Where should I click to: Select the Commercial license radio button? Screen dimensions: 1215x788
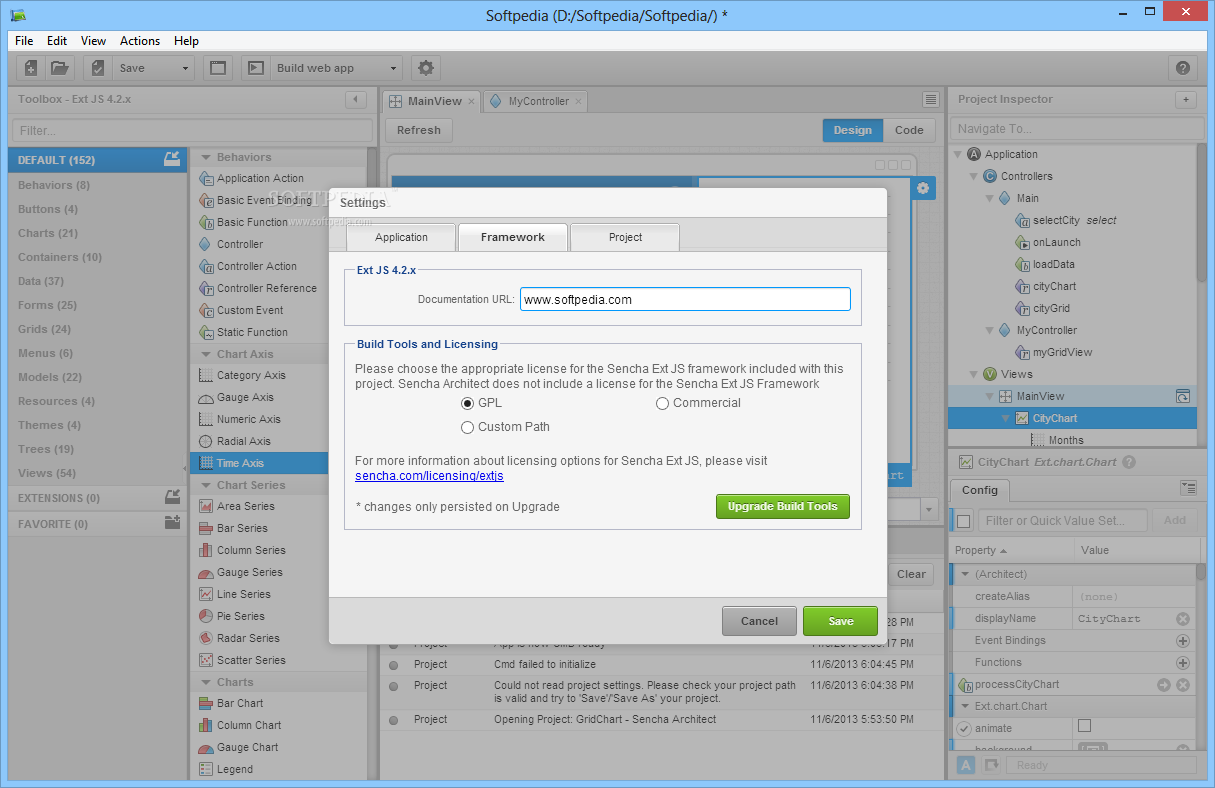(x=662, y=403)
